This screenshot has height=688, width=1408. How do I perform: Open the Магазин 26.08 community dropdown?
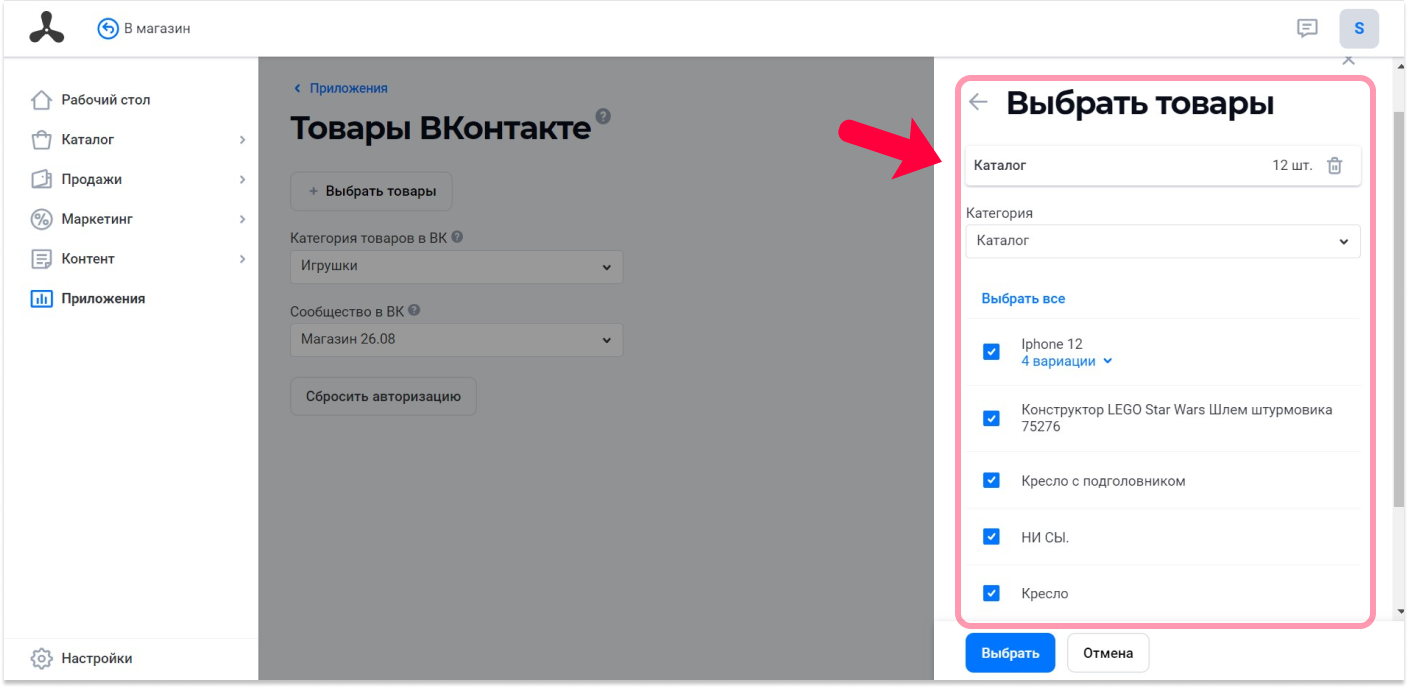(x=456, y=340)
